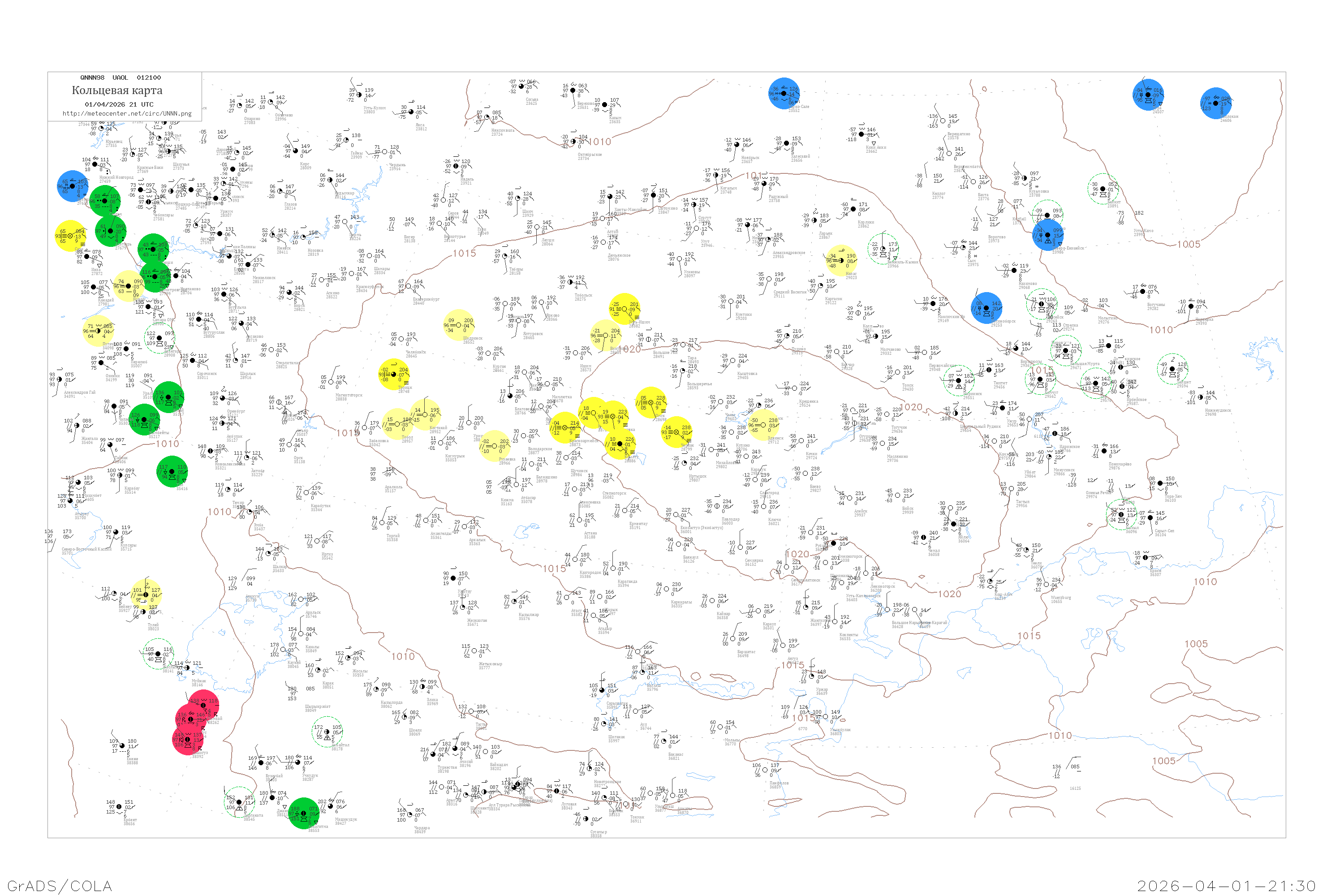
Task: Open the meteocenter.net/circ/UNNN.png URL
Action: click(127, 113)
